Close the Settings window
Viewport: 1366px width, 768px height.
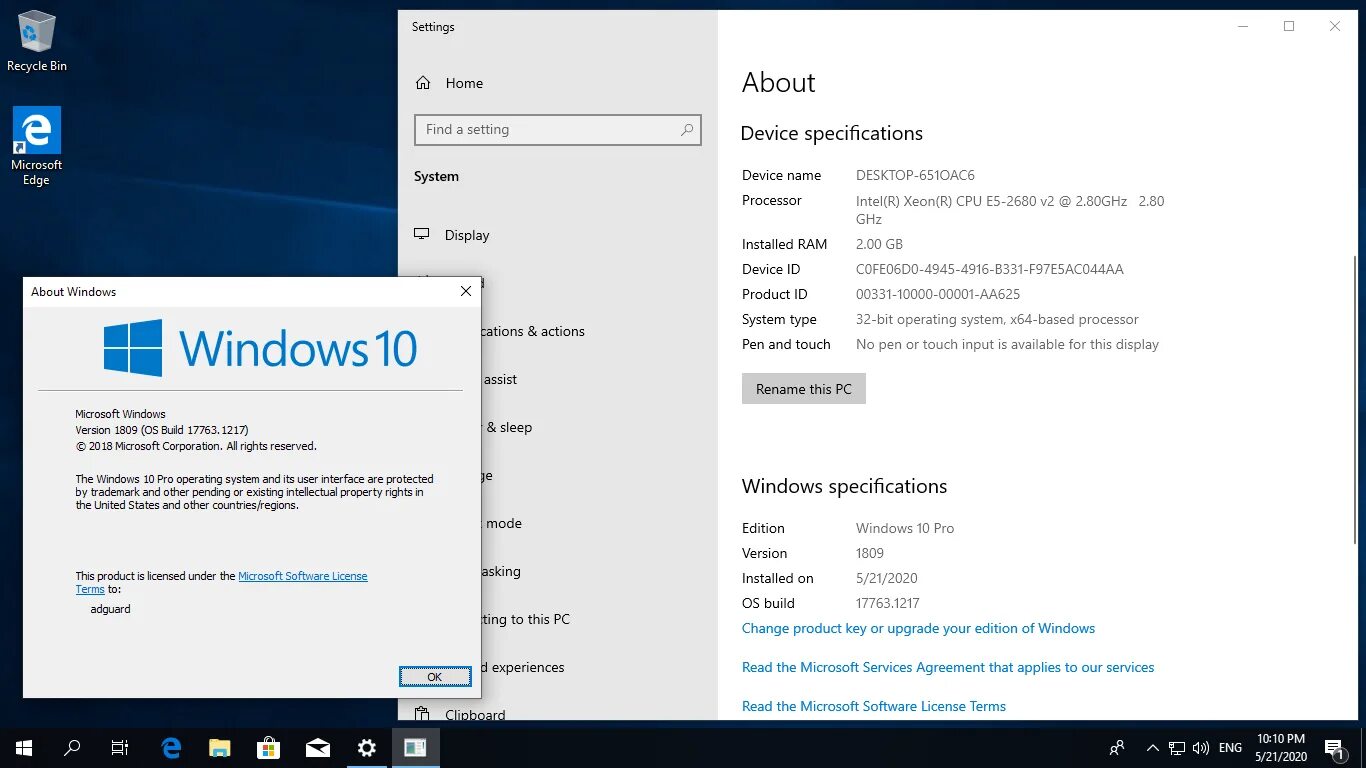(x=1335, y=26)
